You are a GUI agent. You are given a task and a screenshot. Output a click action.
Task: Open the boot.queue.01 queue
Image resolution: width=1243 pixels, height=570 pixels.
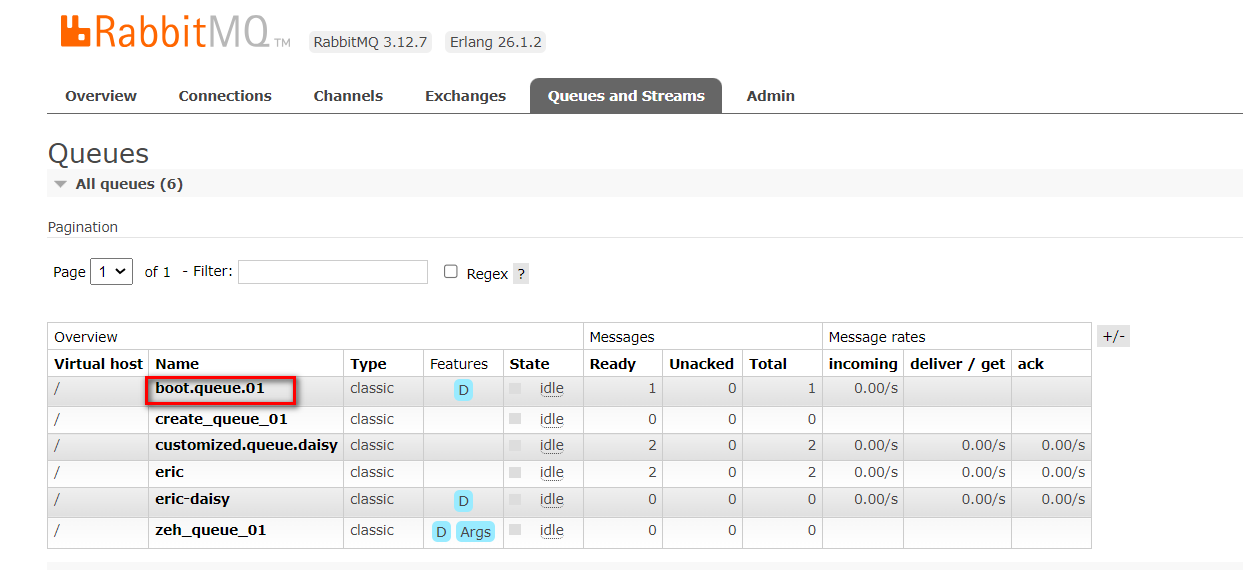point(210,388)
